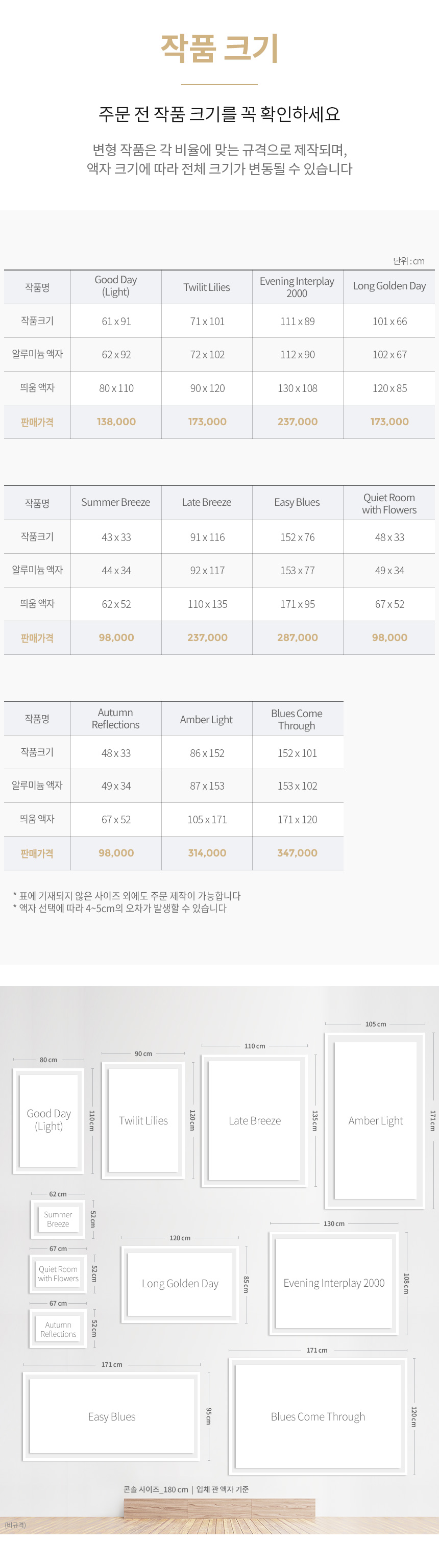Select the 237,000 price under Evening Interplay
Screen dimensions: 439x1568
pyautogui.click(x=298, y=422)
